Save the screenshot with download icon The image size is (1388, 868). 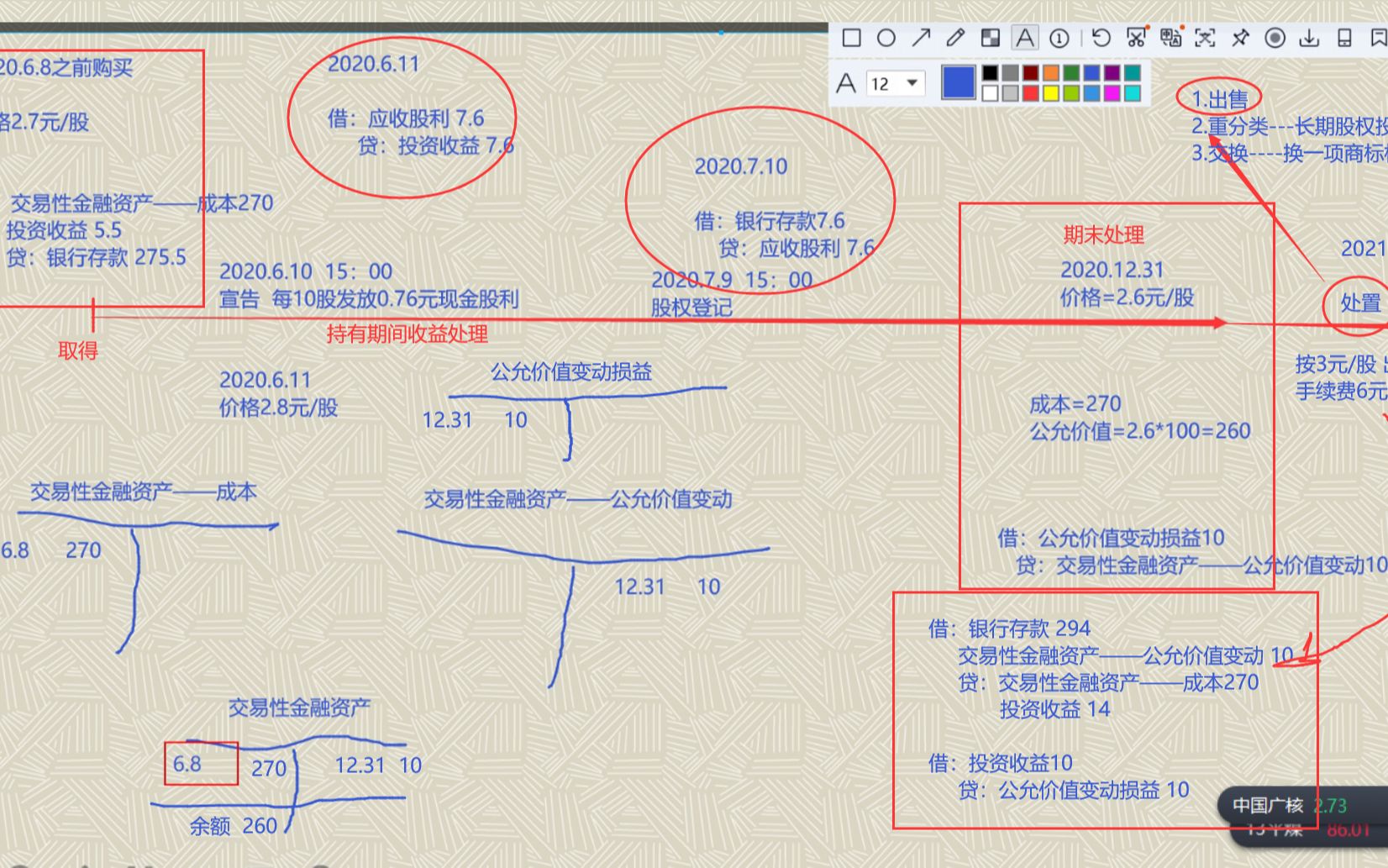1309,38
